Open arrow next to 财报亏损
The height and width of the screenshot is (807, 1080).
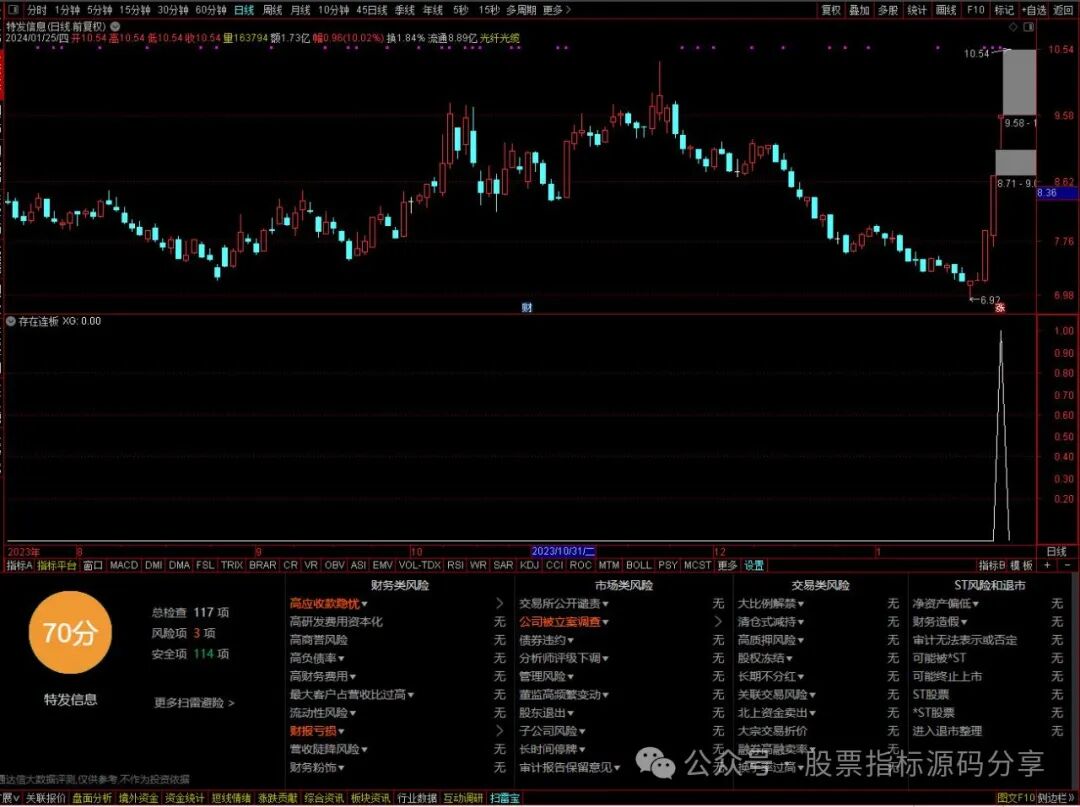(499, 731)
